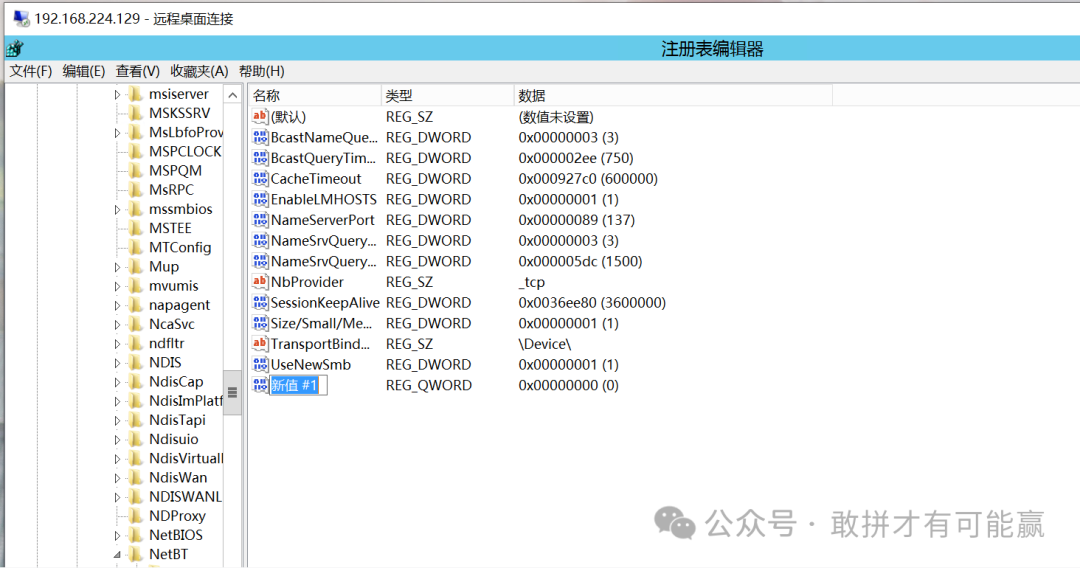Click the 新值 #1 name edit field
This screenshot has height=568, width=1080.
[298, 385]
